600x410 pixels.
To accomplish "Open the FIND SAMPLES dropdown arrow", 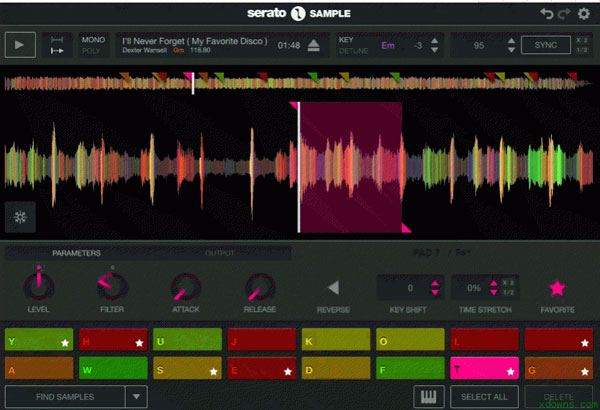I will click(136, 397).
